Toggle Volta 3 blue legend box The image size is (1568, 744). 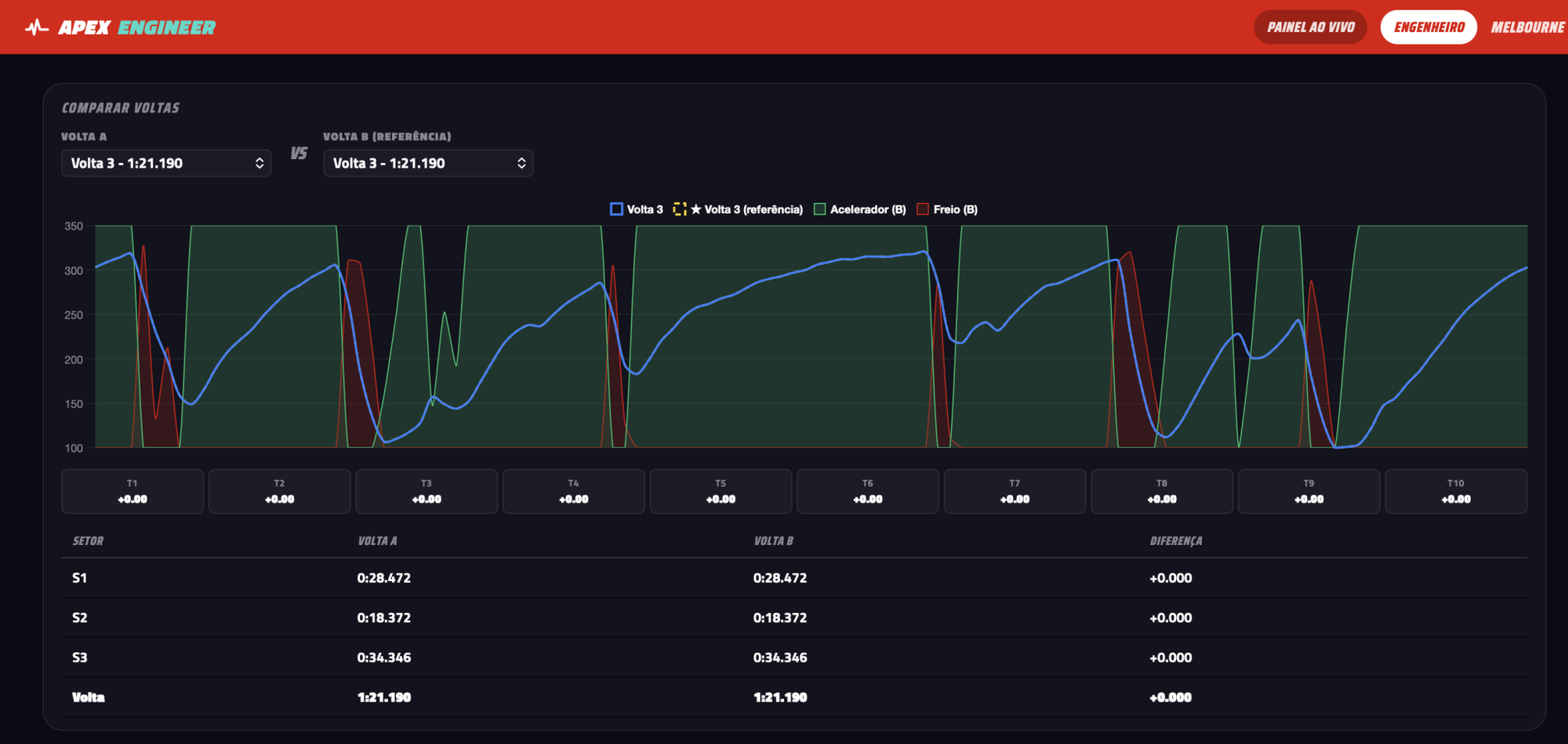tap(616, 209)
